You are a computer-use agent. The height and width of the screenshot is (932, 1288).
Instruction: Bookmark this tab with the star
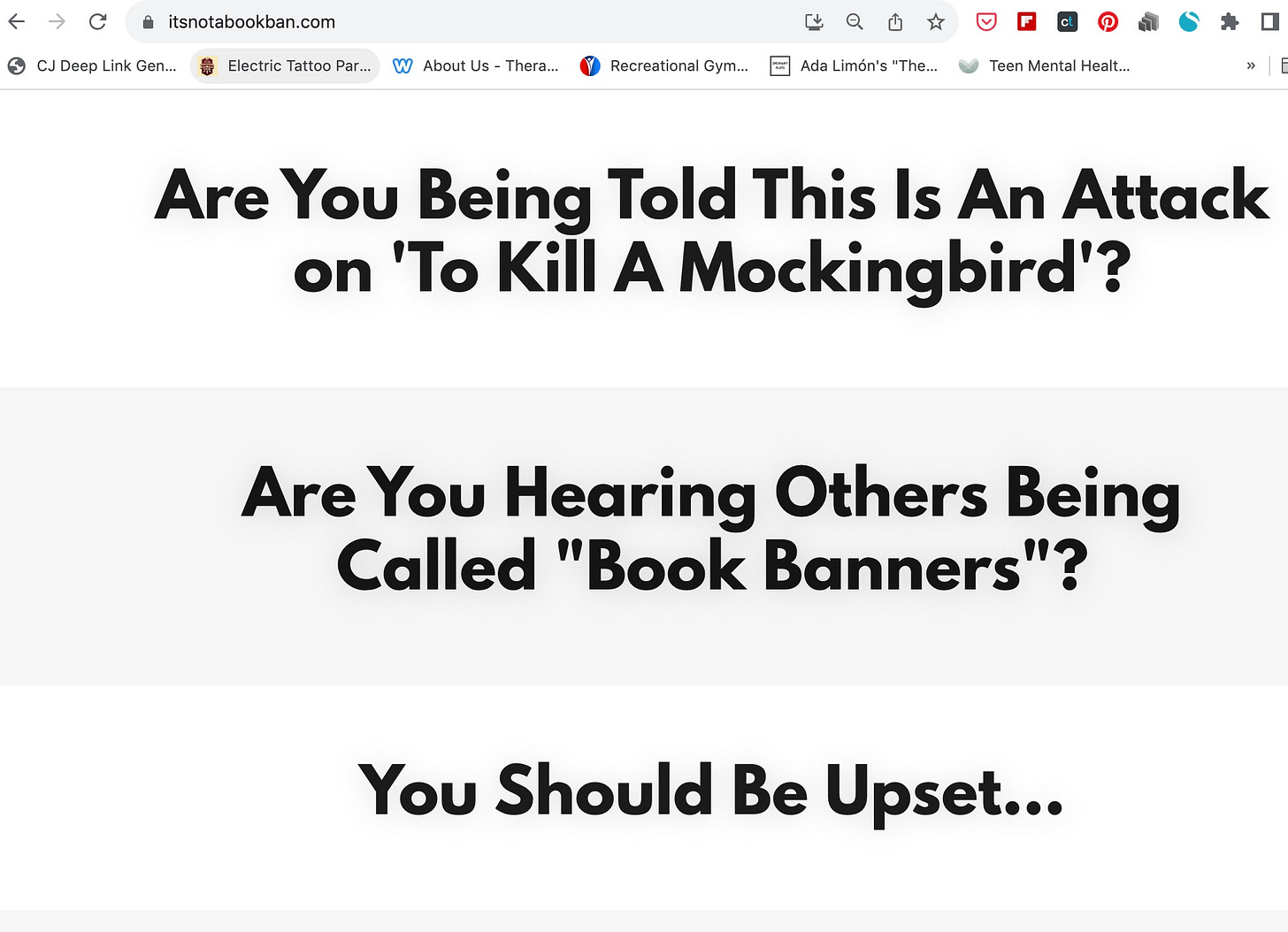[936, 22]
